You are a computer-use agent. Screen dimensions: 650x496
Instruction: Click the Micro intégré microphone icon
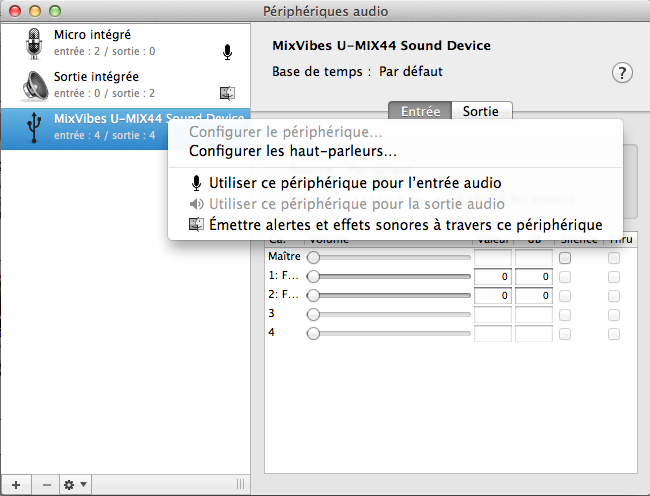tap(34, 44)
